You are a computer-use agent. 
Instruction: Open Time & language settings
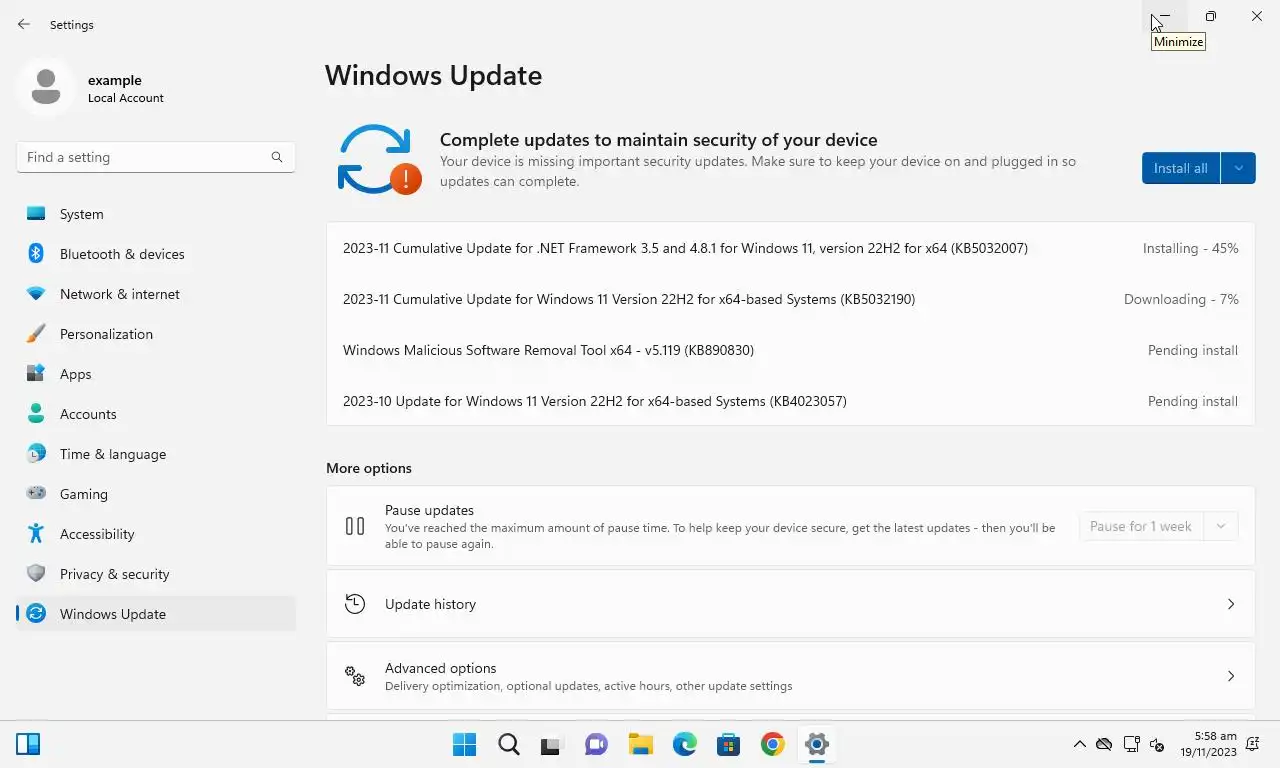tap(156, 454)
